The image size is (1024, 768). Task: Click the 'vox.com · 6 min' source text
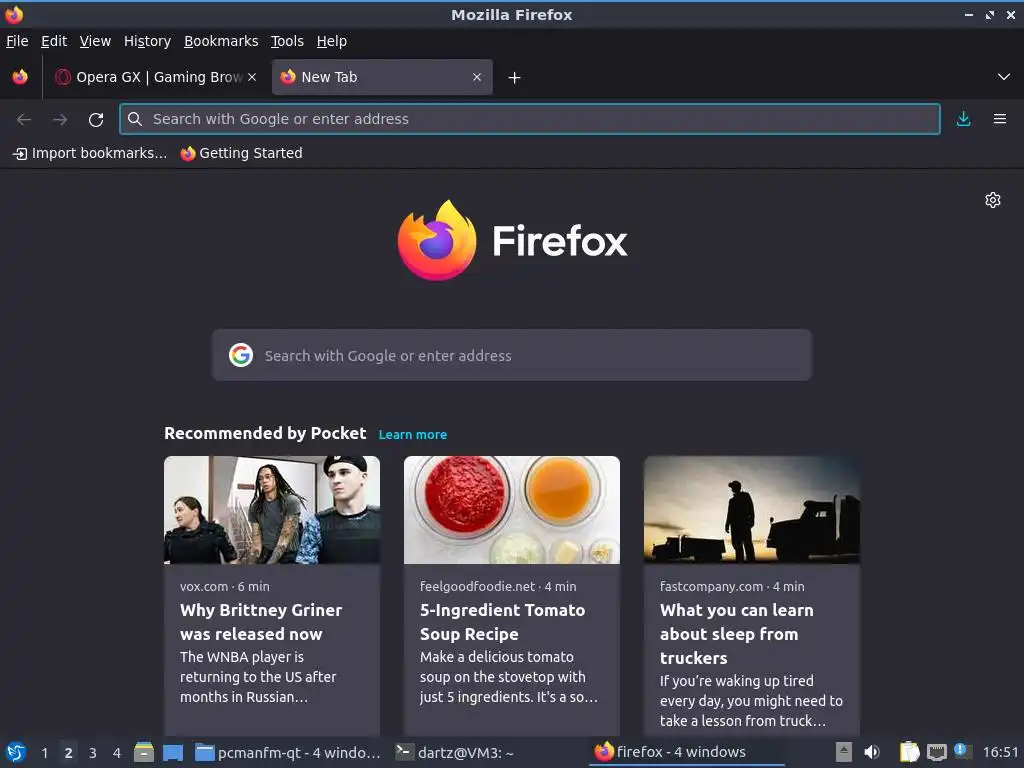(x=225, y=586)
